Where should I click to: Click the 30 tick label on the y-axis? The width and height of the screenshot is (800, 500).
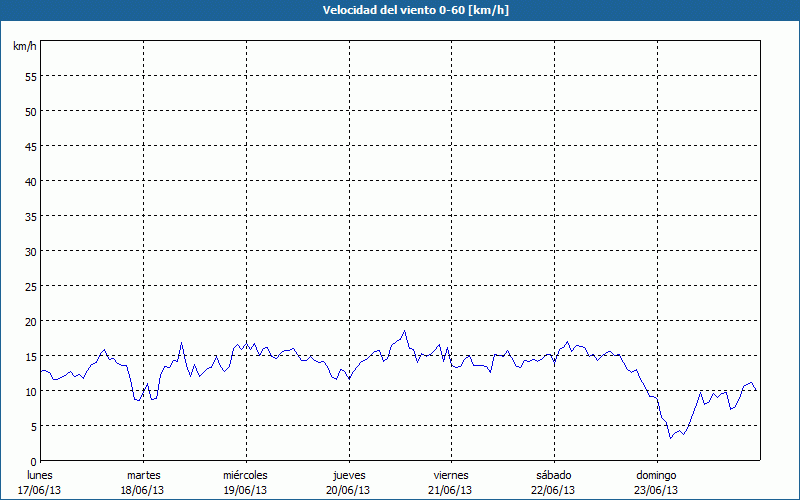pos(30,251)
